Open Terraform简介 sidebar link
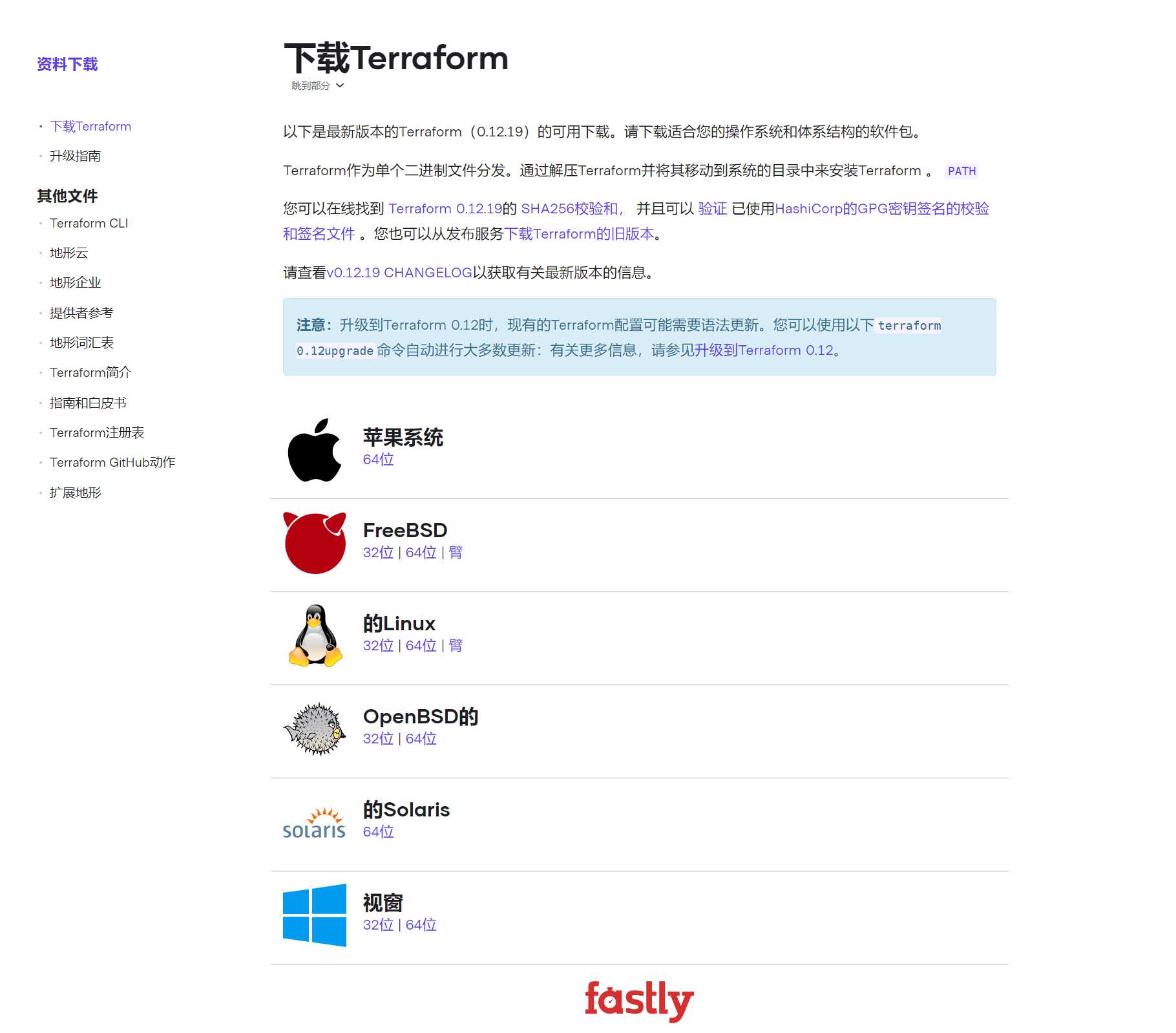Viewport: 1176px width, 1033px height. (x=90, y=372)
